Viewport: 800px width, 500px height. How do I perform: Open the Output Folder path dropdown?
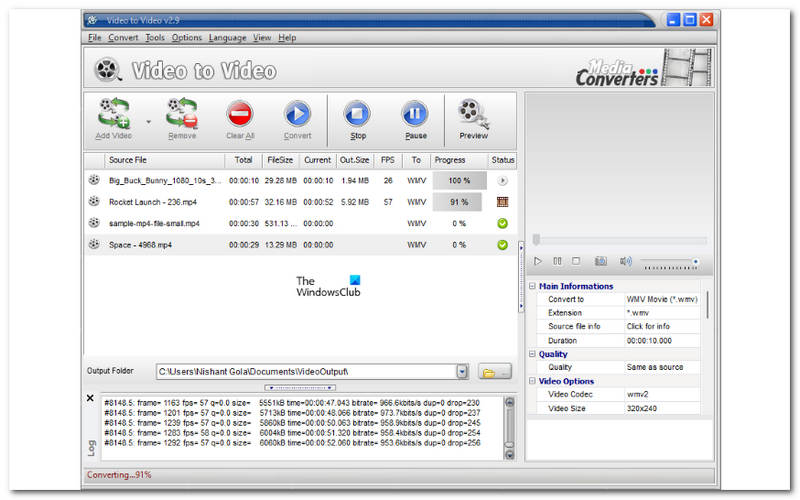coord(462,372)
